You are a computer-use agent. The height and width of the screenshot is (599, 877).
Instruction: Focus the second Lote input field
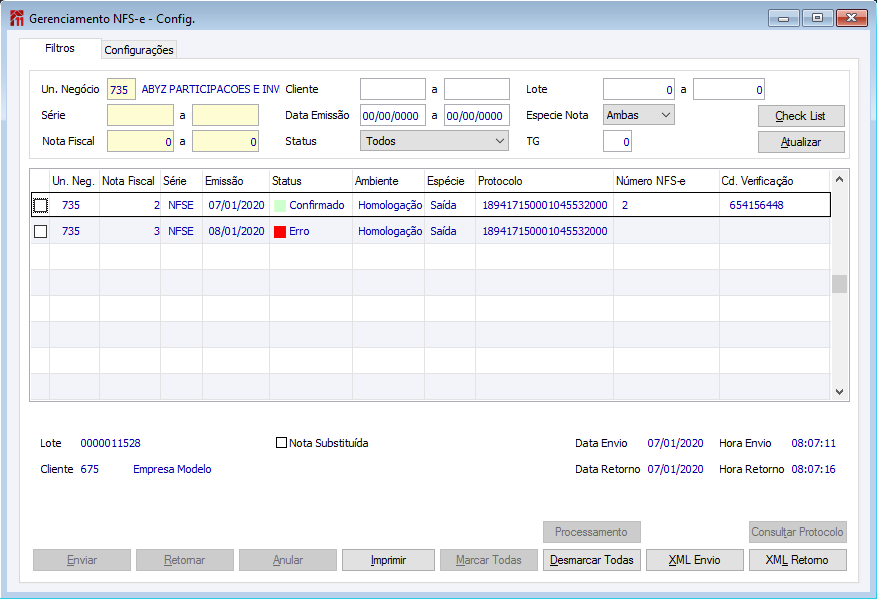point(729,89)
